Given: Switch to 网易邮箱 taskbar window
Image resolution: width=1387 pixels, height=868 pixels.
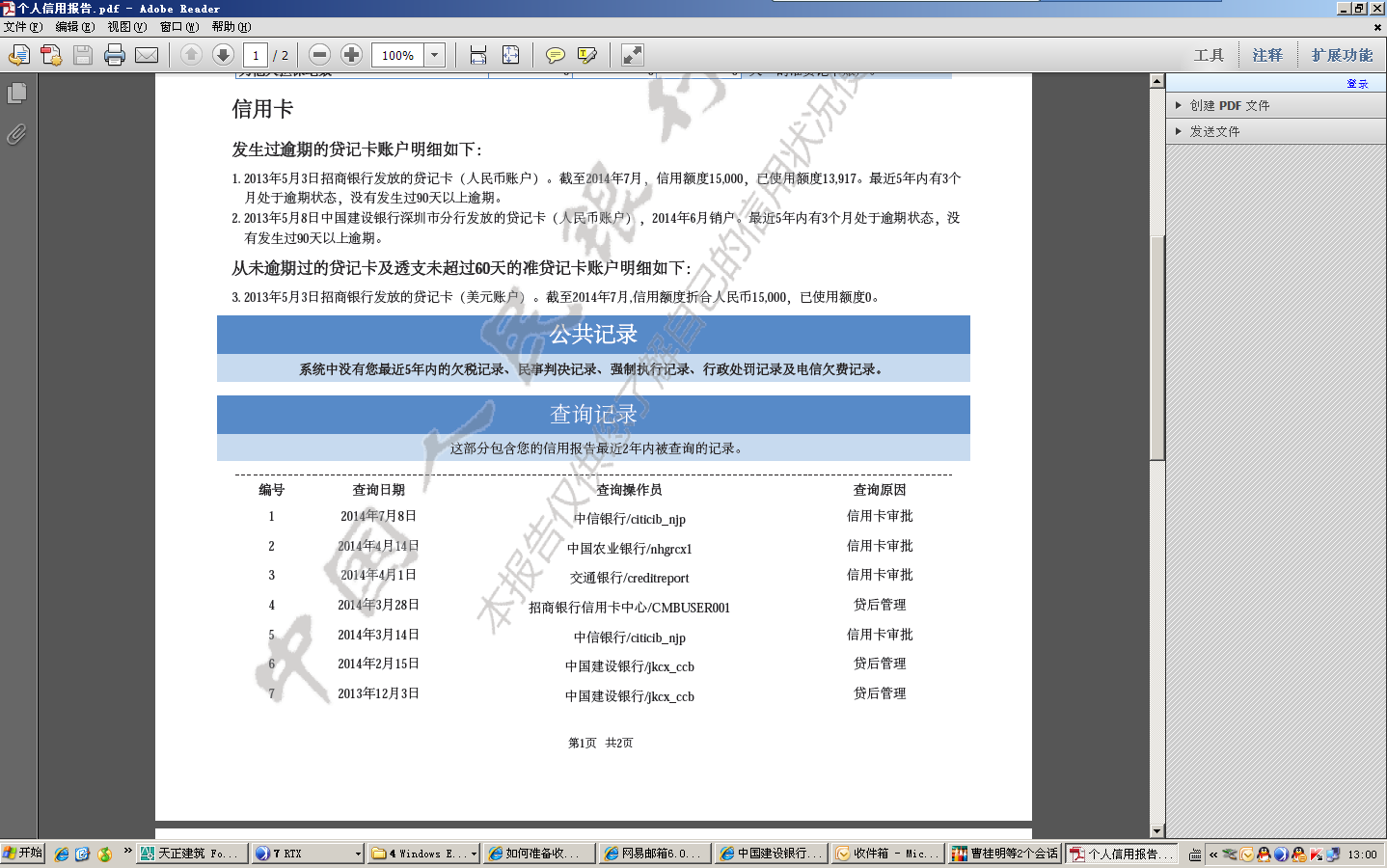Looking at the screenshot, I should [654, 854].
